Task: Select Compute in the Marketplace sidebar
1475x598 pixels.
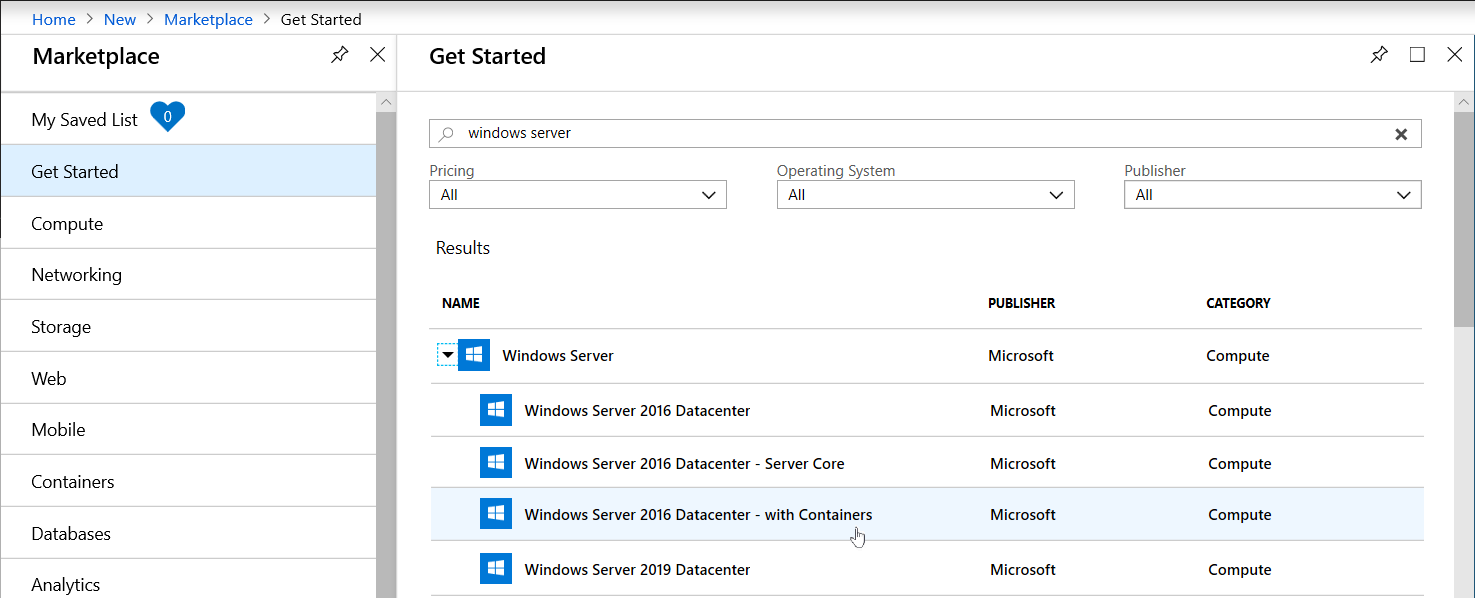Action: [x=67, y=222]
